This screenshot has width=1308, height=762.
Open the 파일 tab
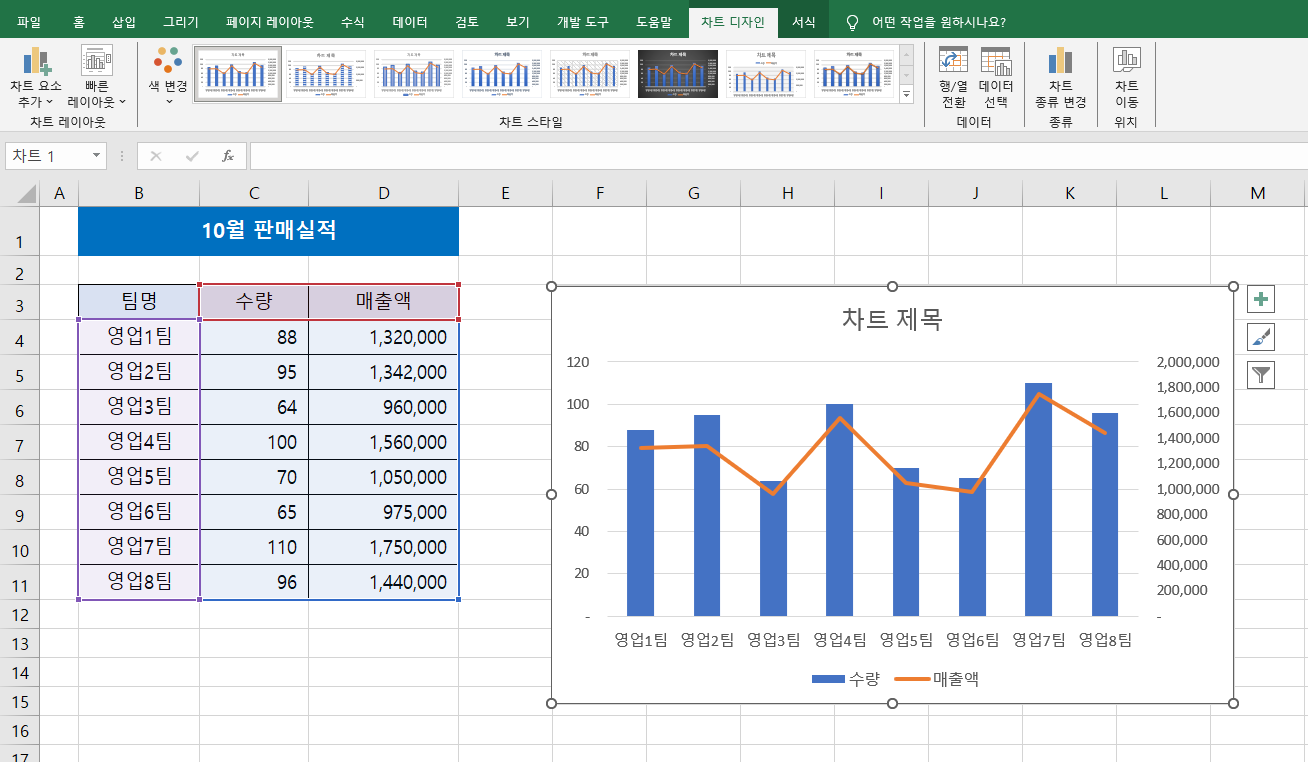tap(29, 21)
